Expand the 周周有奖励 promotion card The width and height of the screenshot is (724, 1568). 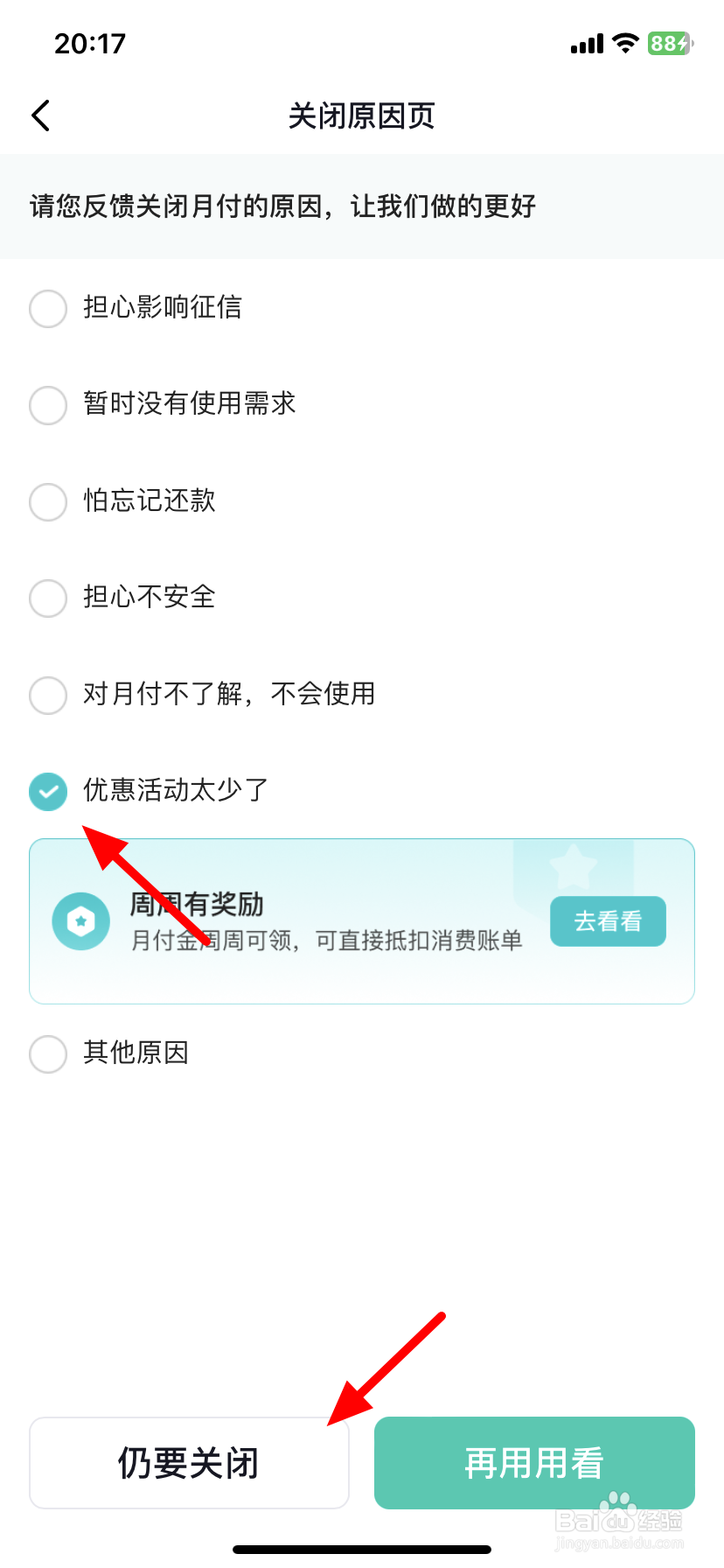tap(362, 921)
